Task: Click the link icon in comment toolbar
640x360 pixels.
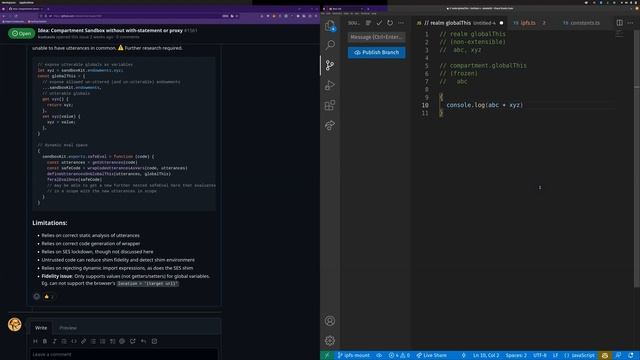Action: click(x=83, y=341)
